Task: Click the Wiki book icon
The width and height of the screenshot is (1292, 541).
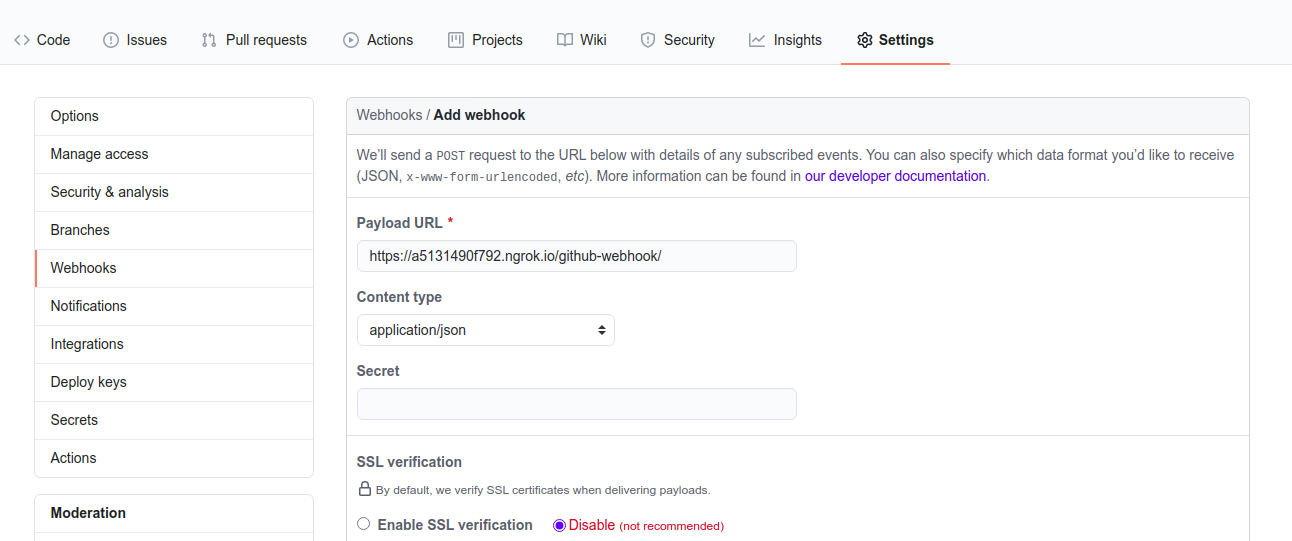Action: pyautogui.click(x=565, y=40)
